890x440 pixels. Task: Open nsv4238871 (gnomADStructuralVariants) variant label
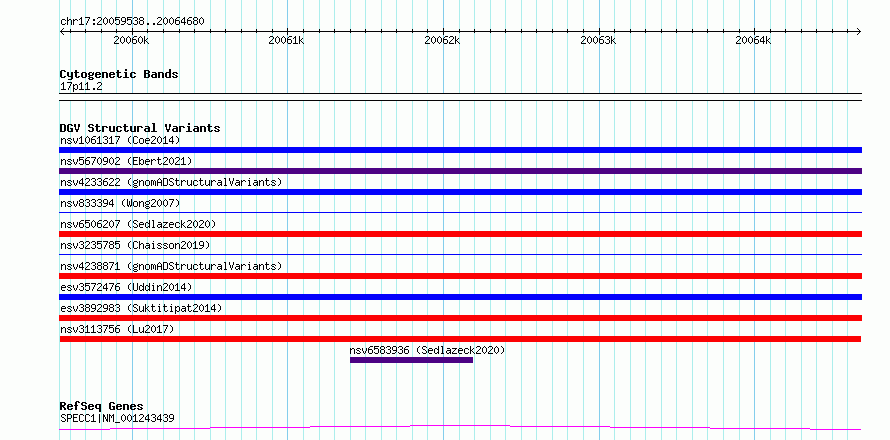click(171, 266)
